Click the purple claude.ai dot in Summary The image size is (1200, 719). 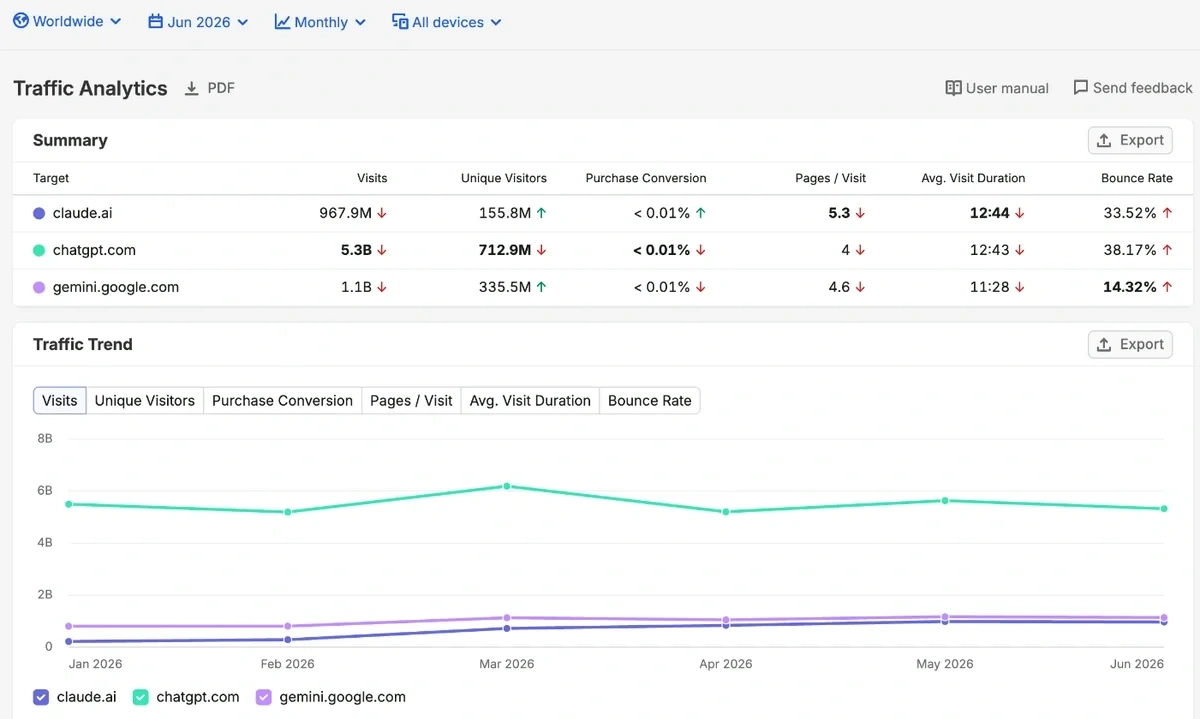coord(39,213)
